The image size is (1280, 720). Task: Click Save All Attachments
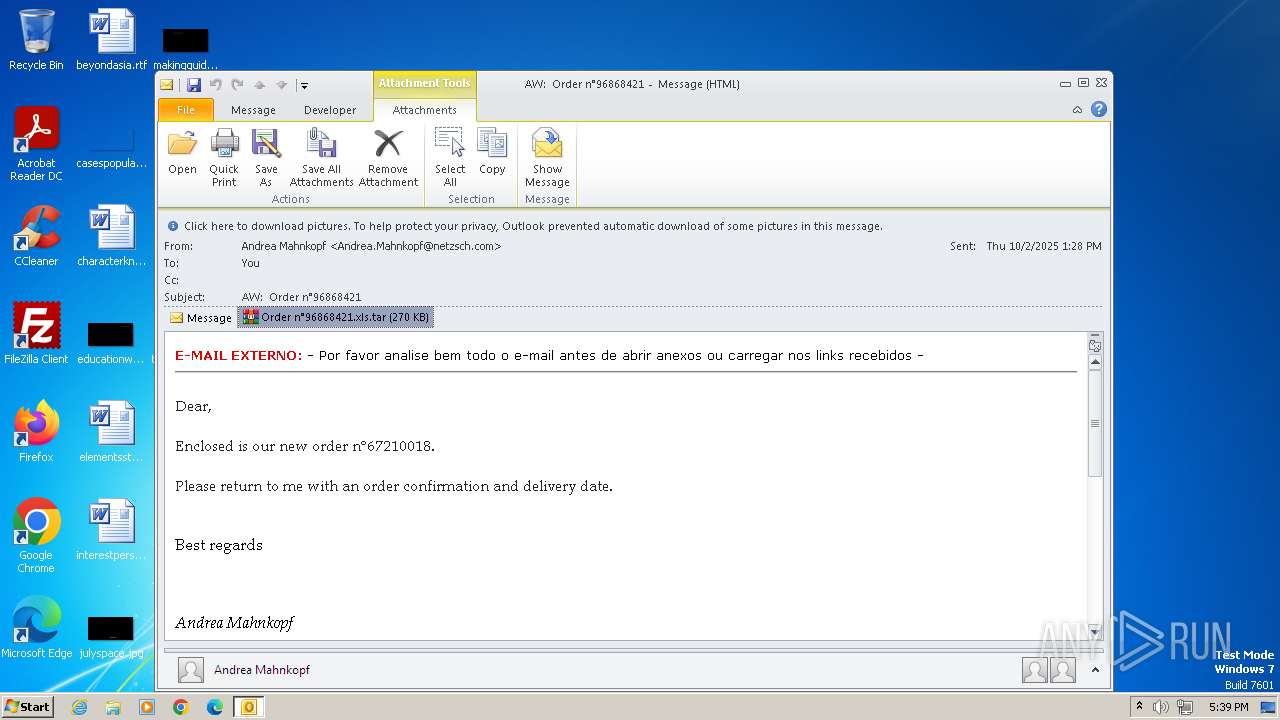coord(321,158)
